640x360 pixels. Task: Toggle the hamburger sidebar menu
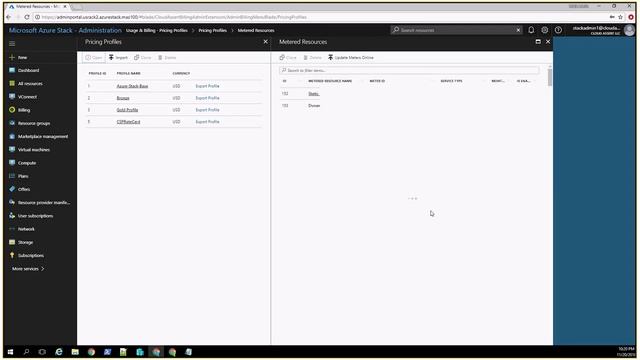click(12, 44)
